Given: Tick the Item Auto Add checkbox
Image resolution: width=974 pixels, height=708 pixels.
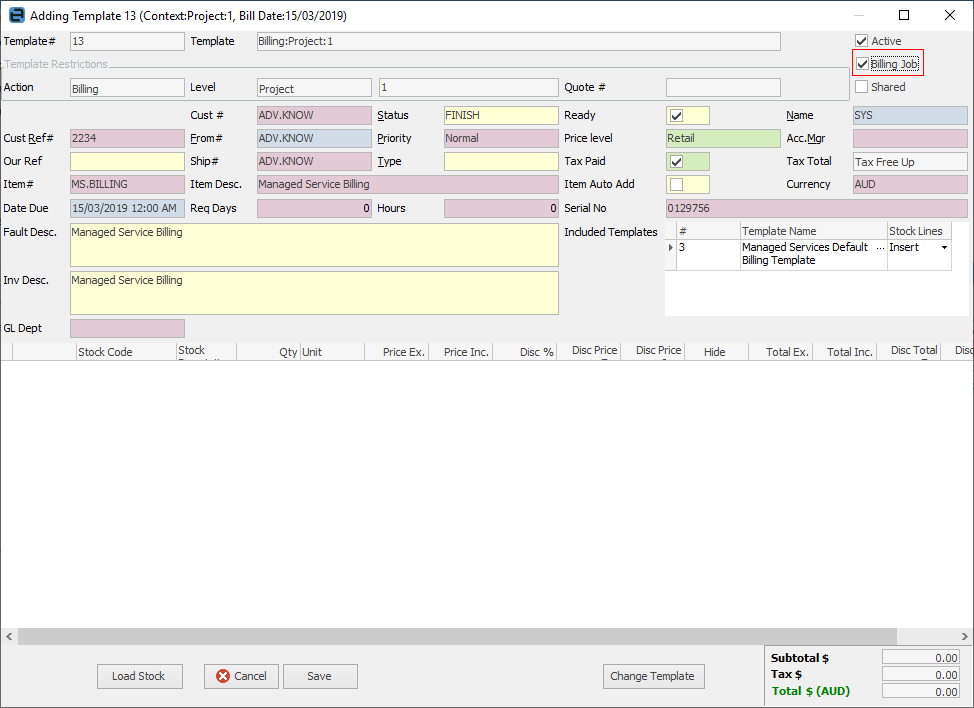Looking at the screenshot, I should coord(676,184).
